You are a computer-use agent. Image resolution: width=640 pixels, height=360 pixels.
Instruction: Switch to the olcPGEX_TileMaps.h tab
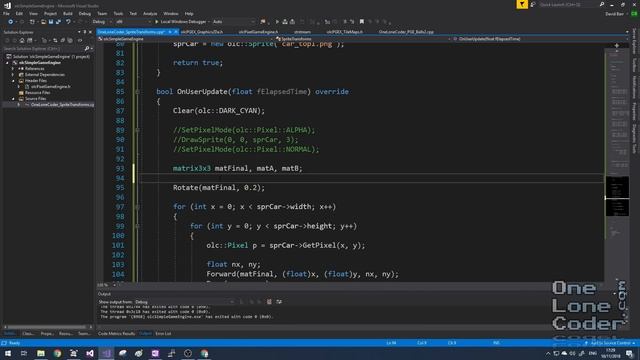click(x=345, y=32)
